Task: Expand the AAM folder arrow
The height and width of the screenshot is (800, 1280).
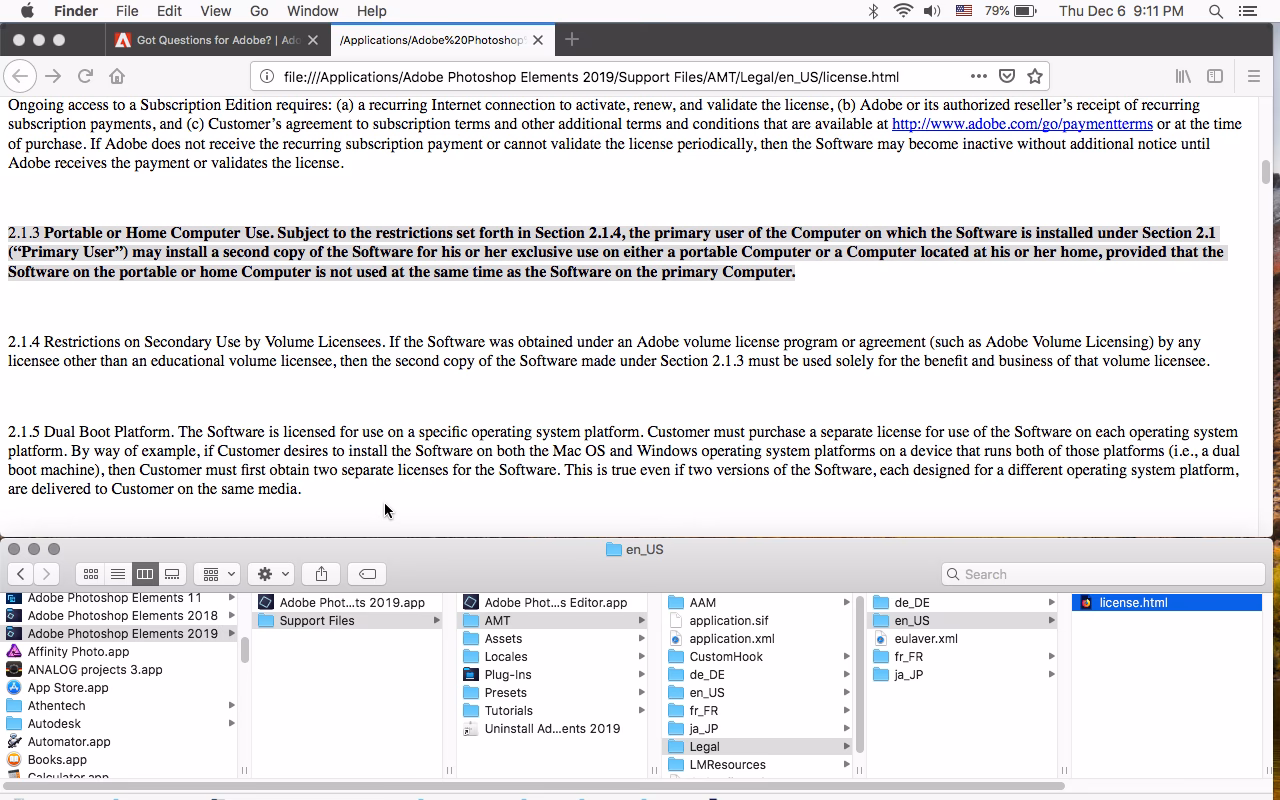Action: point(846,602)
